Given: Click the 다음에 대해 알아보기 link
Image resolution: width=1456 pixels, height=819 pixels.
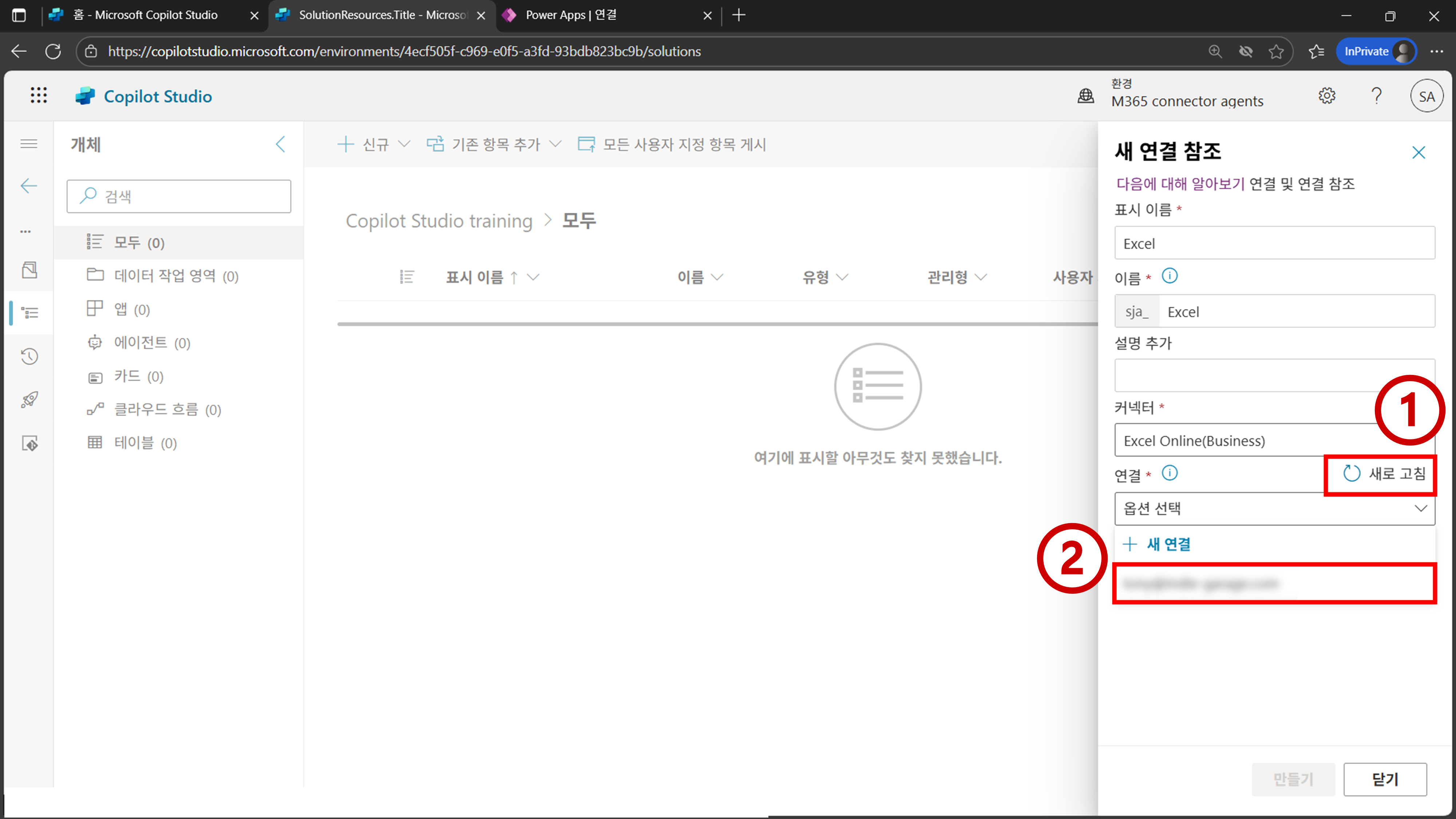Looking at the screenshot, I should click(x=1180, y=184).
